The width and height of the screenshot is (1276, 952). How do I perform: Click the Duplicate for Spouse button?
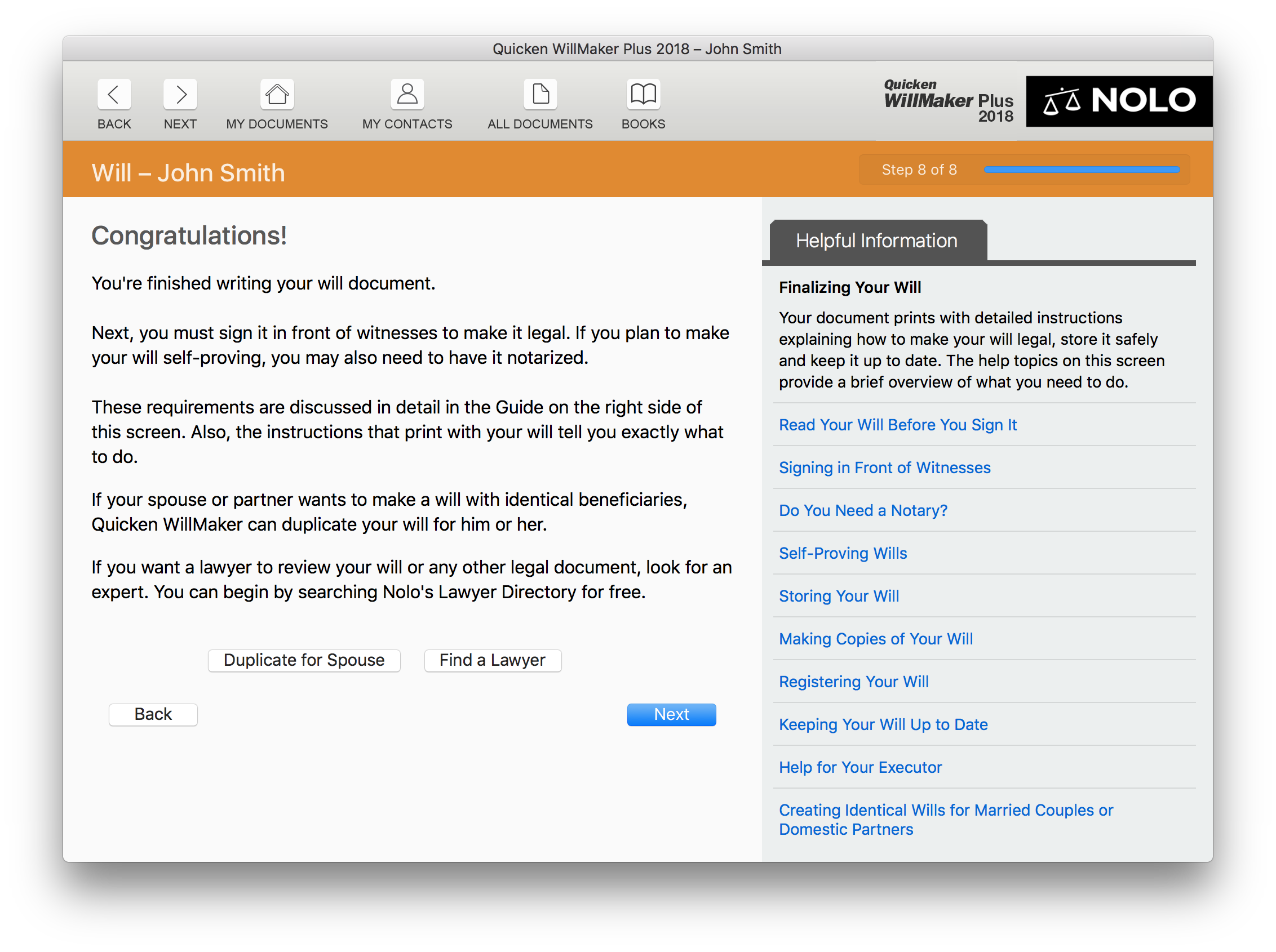tap(304, 660)
